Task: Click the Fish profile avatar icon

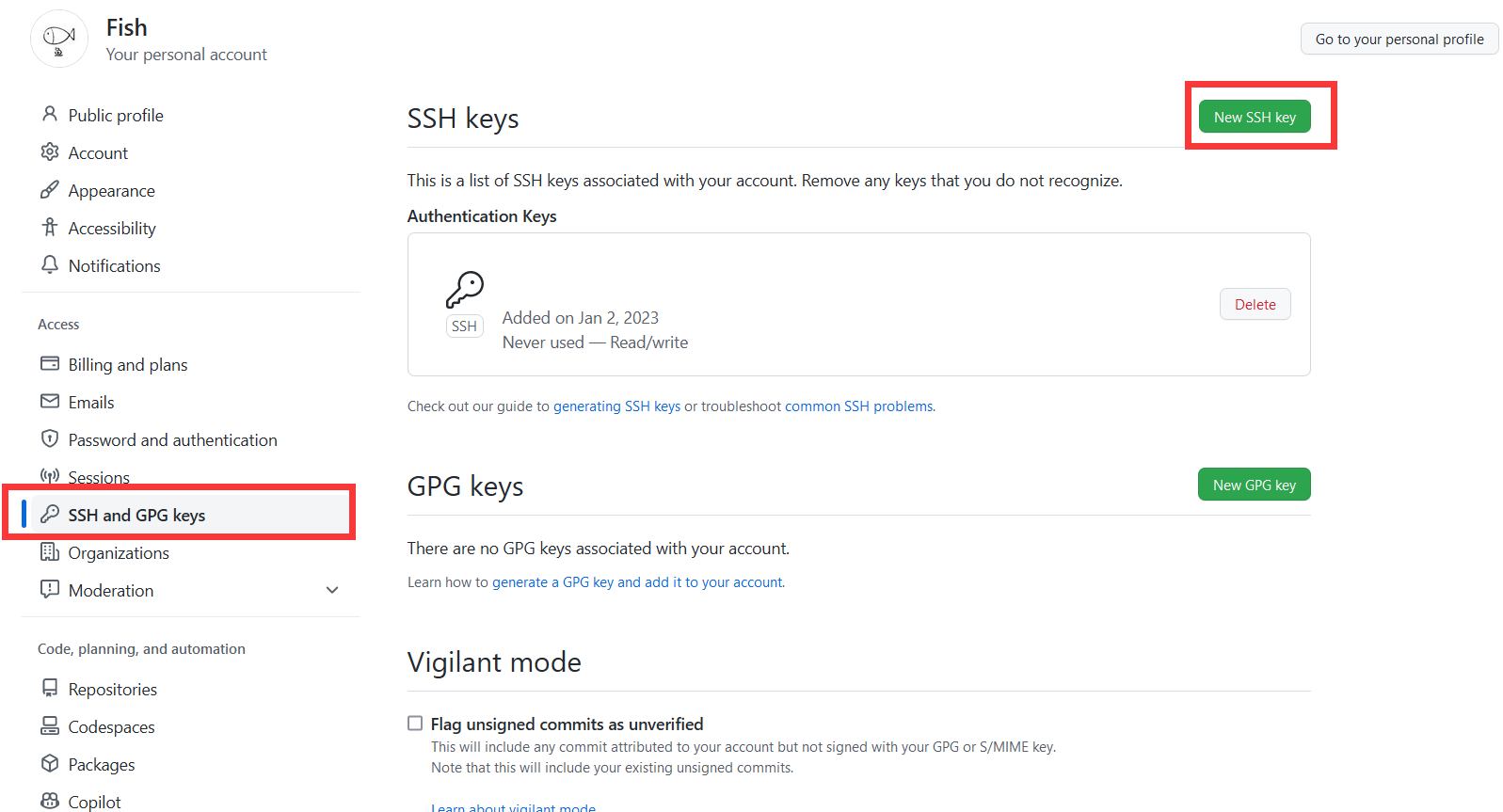Action: pos(59,39)
